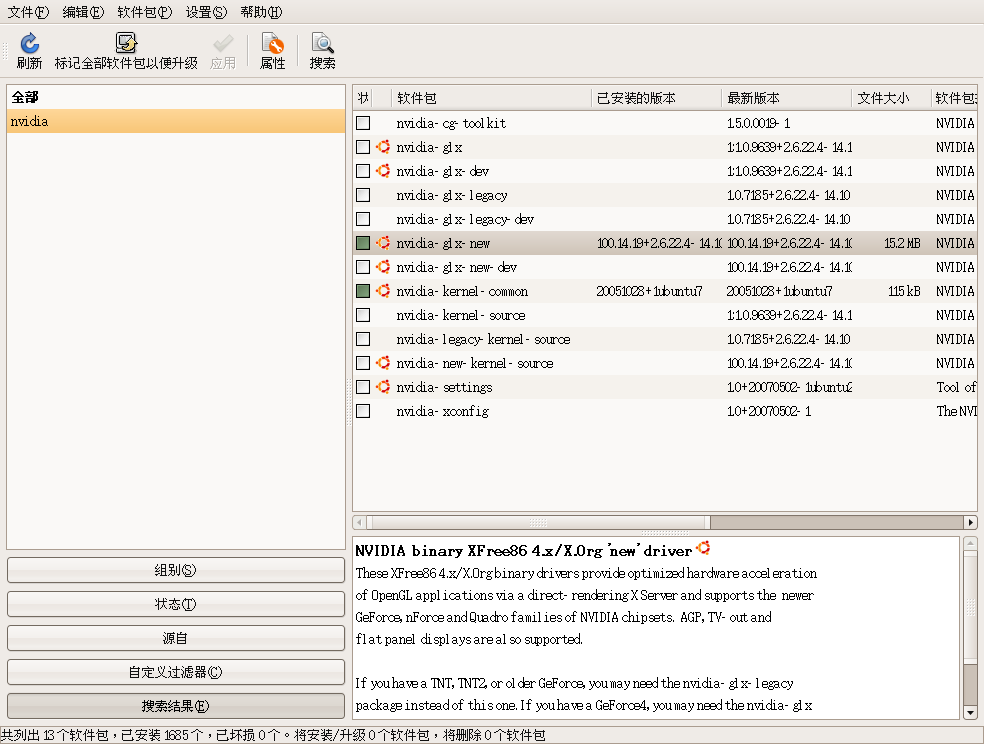984x744 pixels.
Task: Click Ubuntu support icon beside nvidia-glx
Action: tap(383, 147)
